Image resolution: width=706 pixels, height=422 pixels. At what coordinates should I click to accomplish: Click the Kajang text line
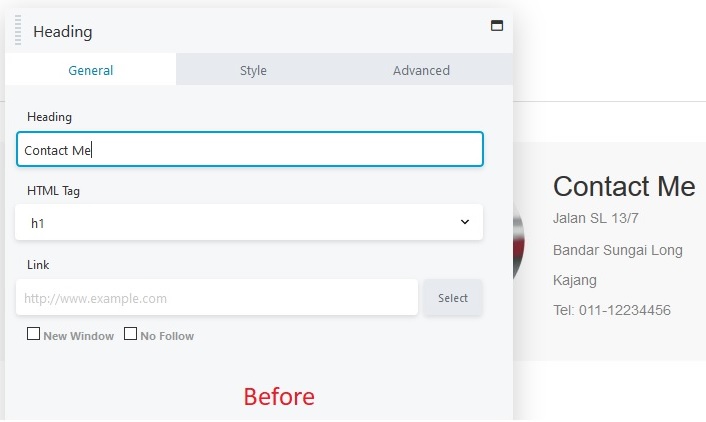tap(575, 280)
